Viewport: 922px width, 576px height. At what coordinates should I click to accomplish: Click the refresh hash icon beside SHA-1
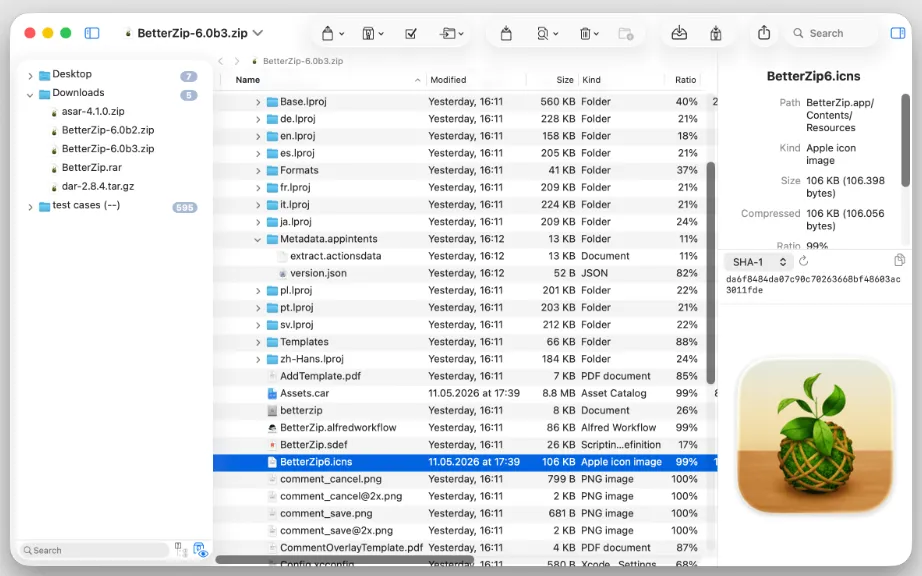click(x=804, y=261)
